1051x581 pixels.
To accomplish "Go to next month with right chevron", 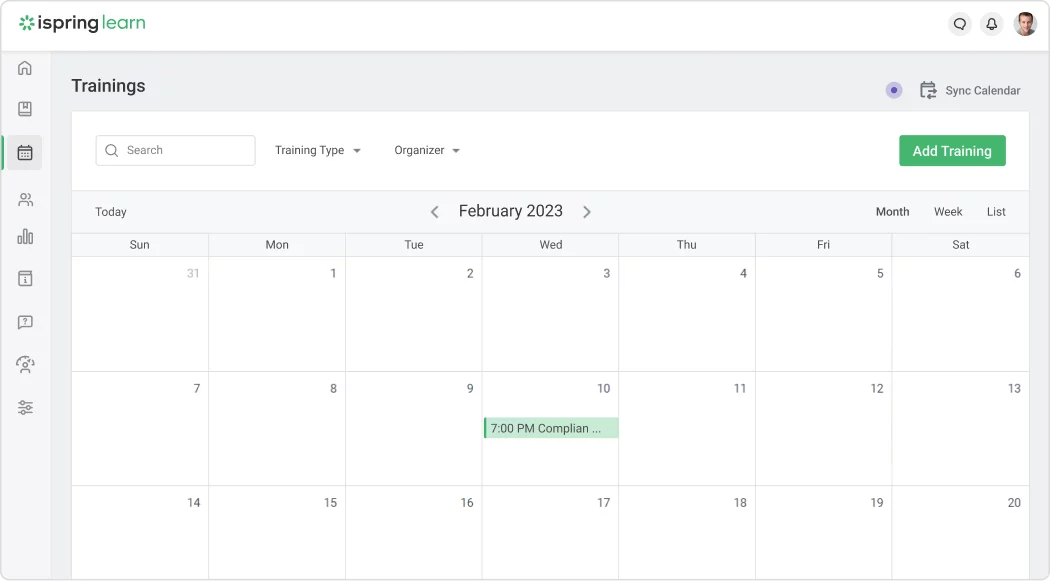I will (586, 212).
